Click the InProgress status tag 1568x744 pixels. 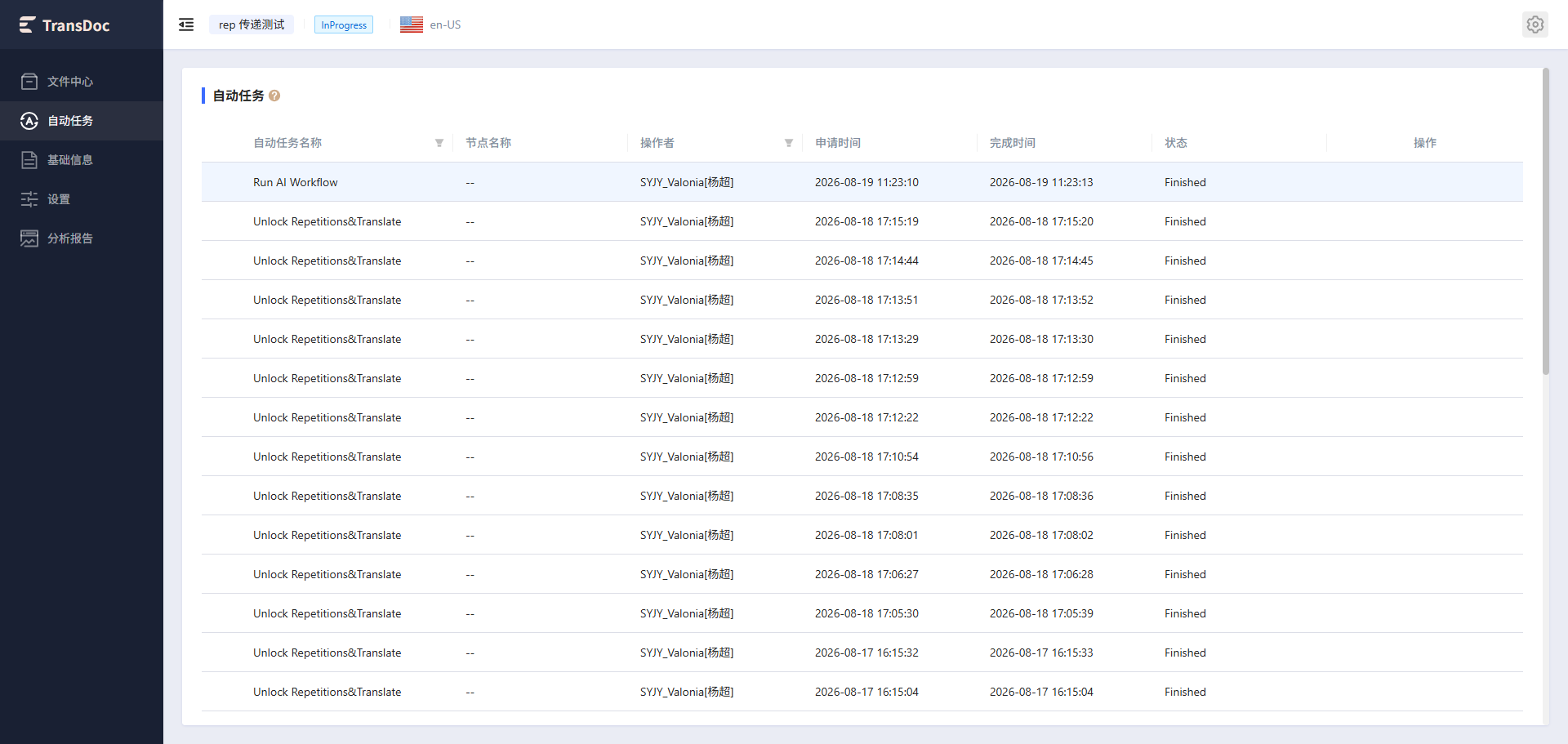click(344, 25)
